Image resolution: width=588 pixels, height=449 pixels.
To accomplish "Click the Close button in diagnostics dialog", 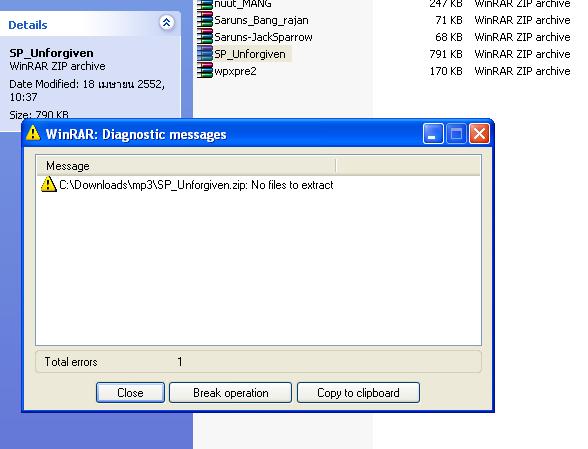I will pyautogui.click(x=130, y=392).
